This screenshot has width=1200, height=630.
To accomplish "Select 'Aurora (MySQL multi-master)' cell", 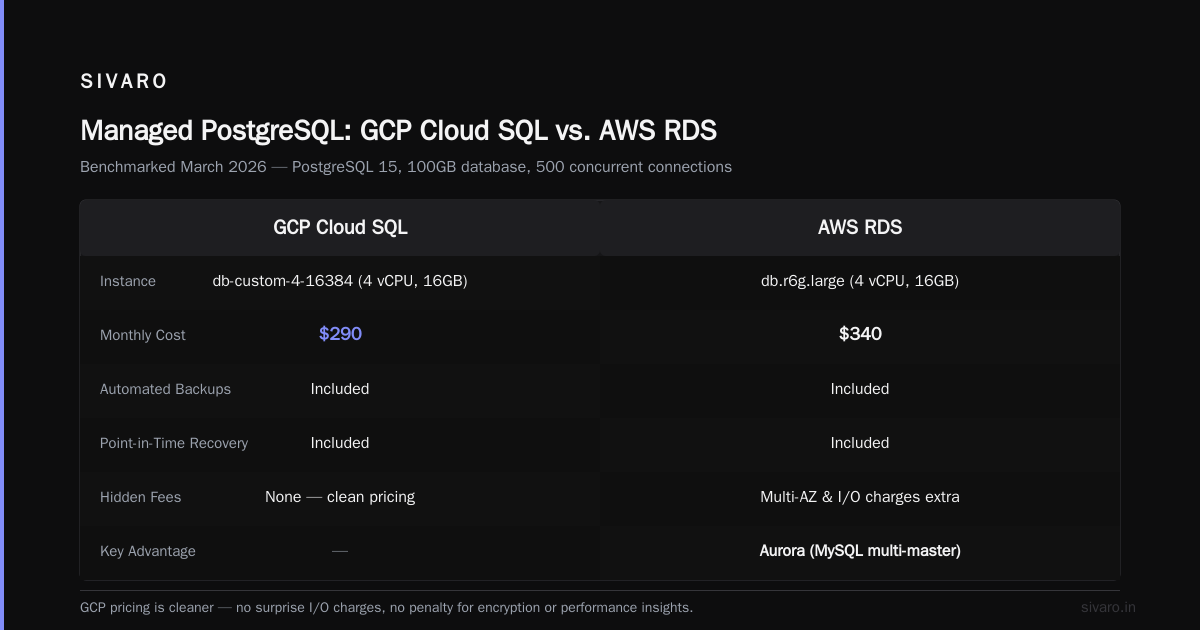I will 860,551.
